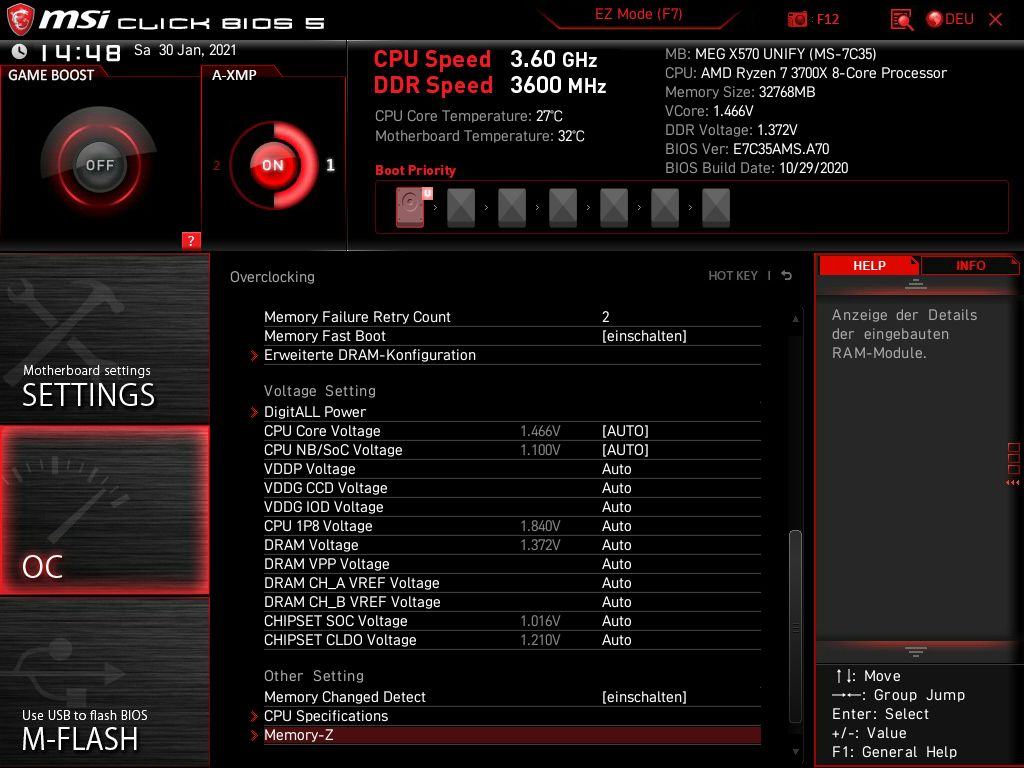Open the BIOS search magnifier icon
This screenshot has width=1024, height=768.
pyautogui.click(x=901, y=20)
